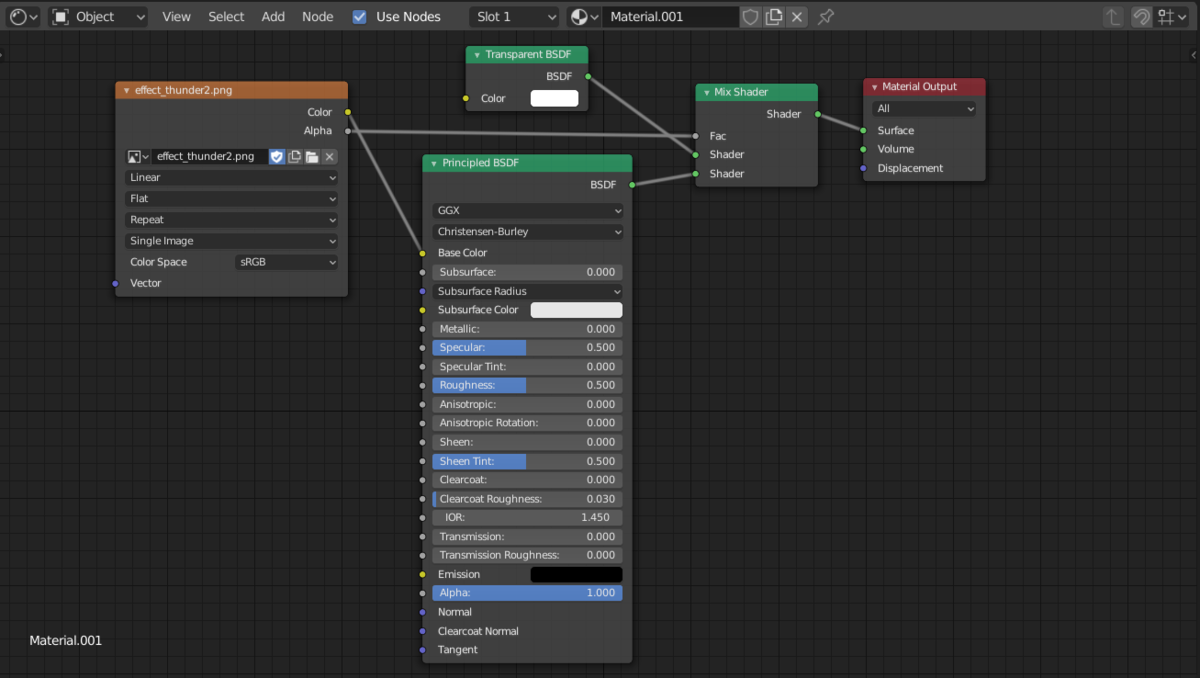Click the new image copy icon in the texture node
Screen dimensions: 1200x678
295,157
